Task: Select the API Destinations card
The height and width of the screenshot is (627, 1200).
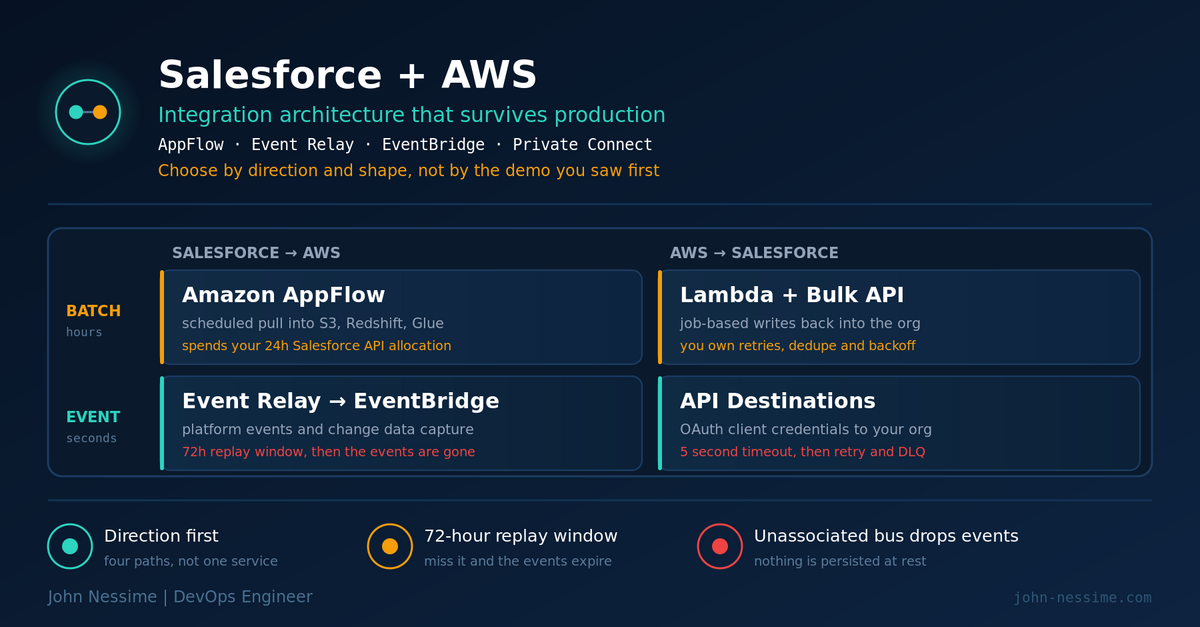Action: (899, 423)
